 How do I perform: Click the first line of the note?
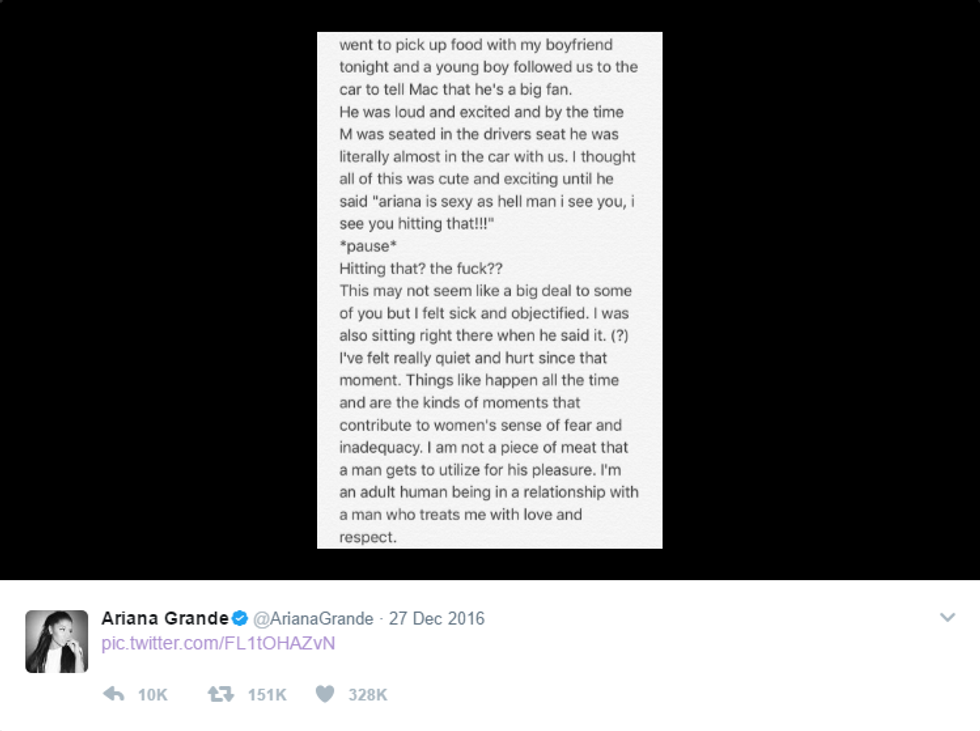(475, 45)
